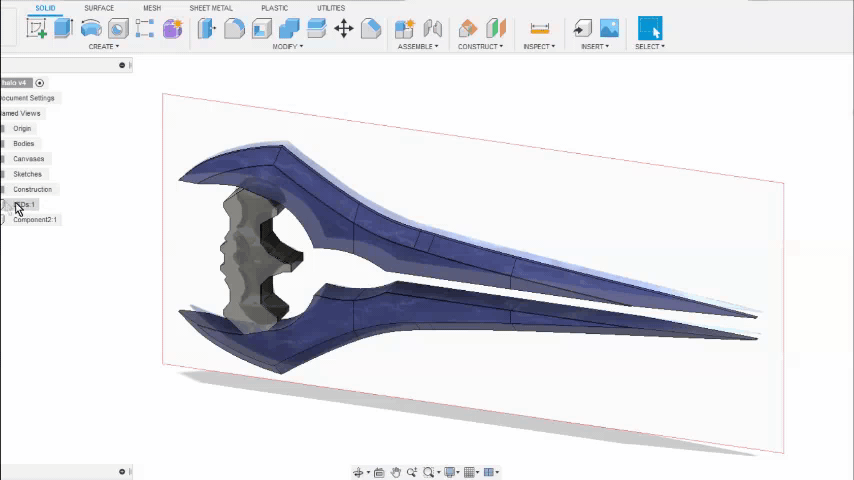This screenshot has width=854, height=480.
Task: Open the ASSEMBLE dropdown menu
Action: pos(418,47)
